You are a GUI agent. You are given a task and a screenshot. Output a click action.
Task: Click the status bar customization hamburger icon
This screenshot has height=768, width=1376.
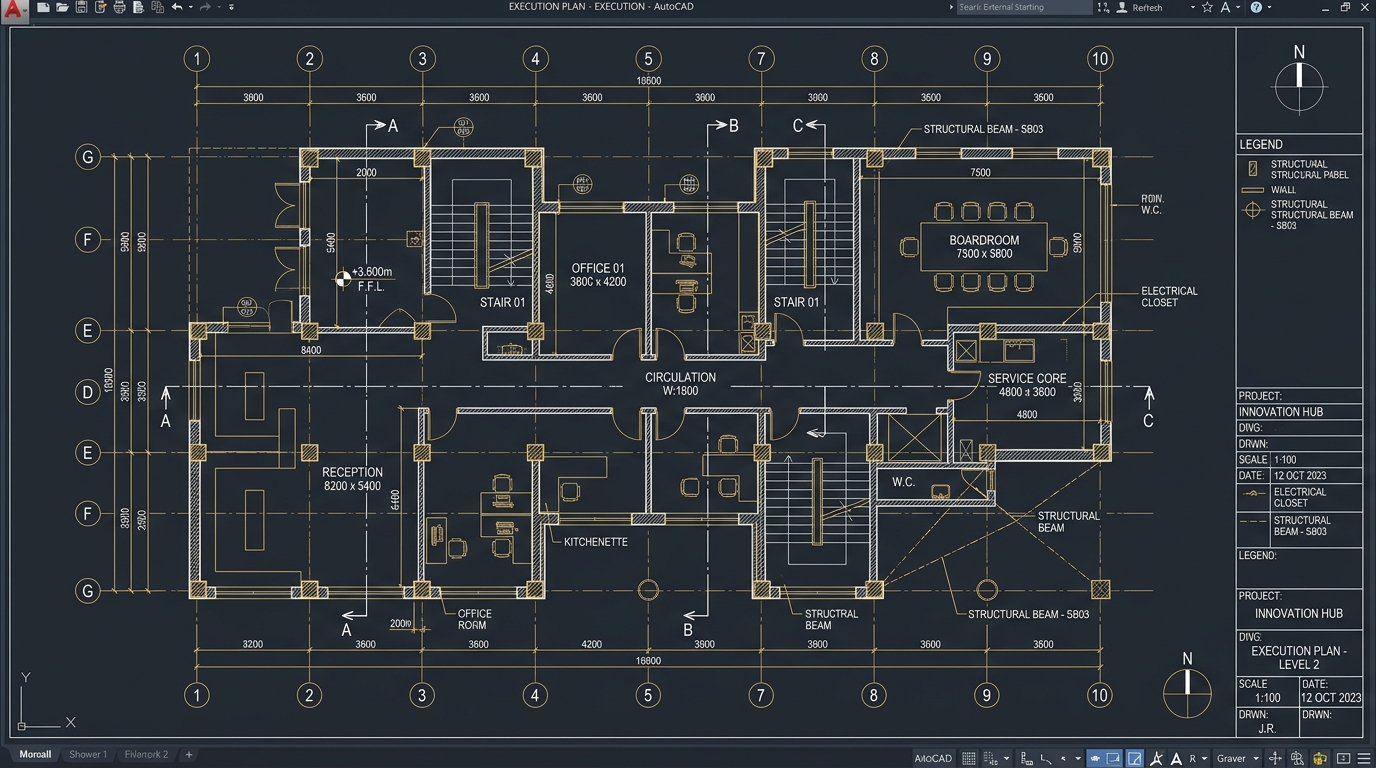(1364, 758)
